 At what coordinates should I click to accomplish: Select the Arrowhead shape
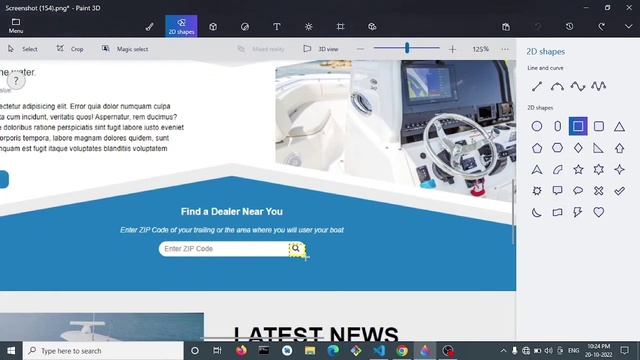[537, 169]
